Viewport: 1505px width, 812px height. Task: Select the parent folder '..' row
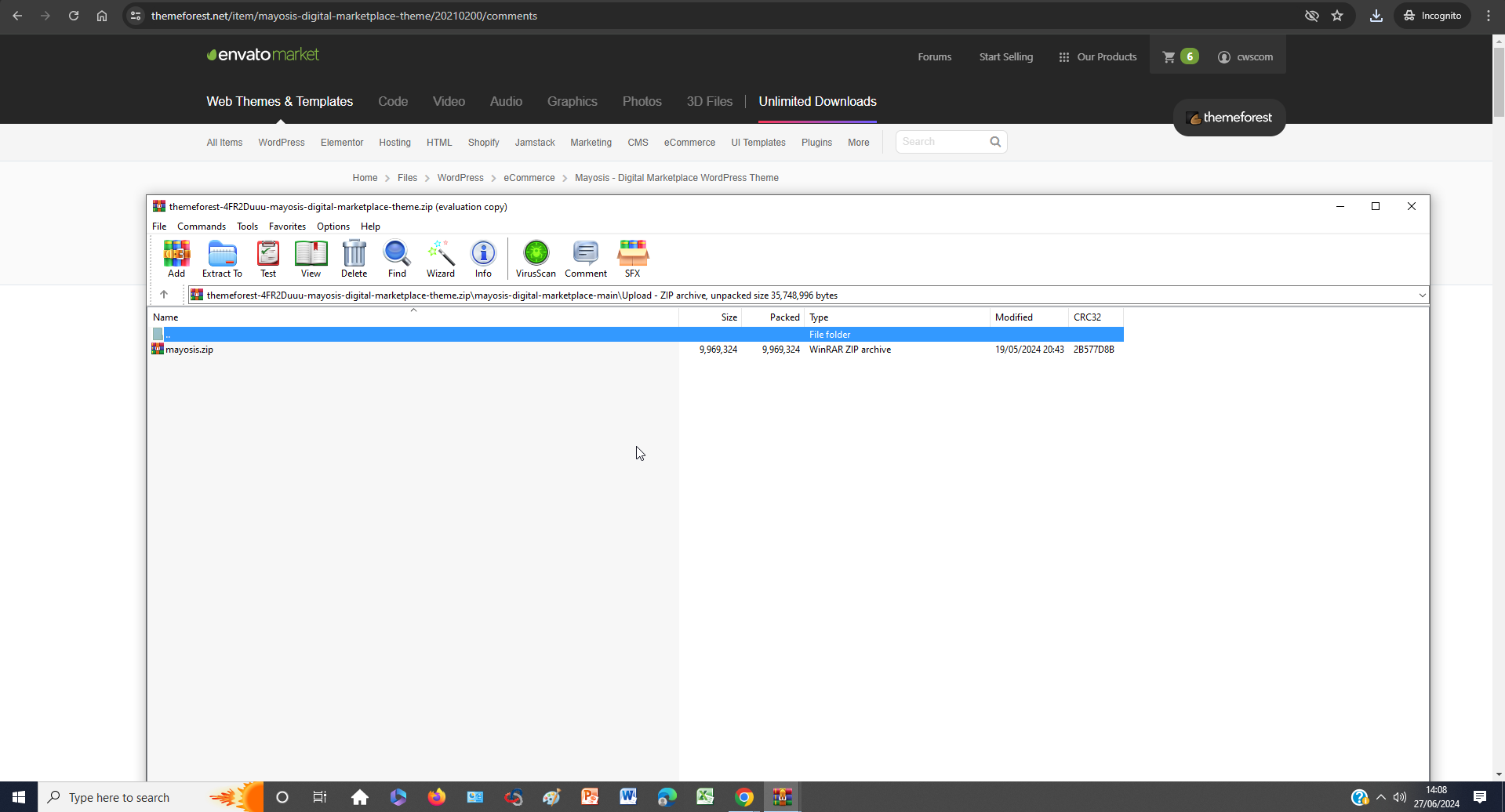point(637,335)
